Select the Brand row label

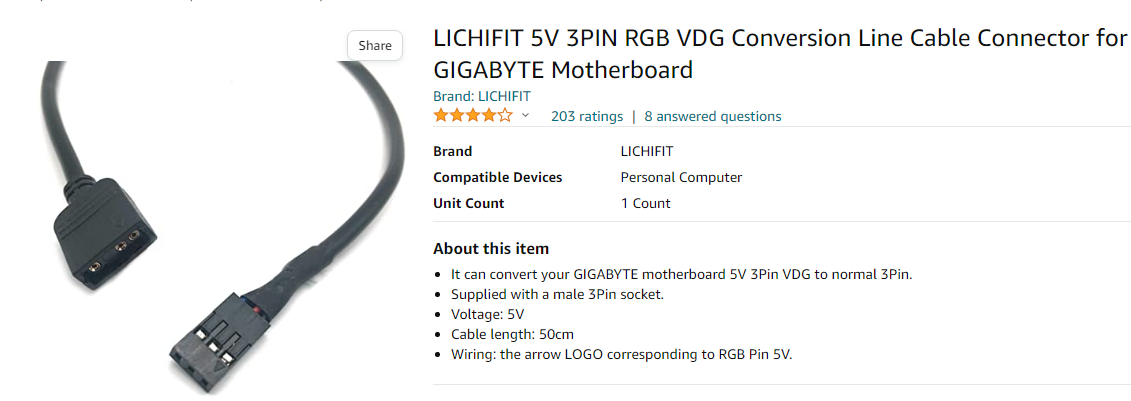pyautogui.click(x=453, y=152)
